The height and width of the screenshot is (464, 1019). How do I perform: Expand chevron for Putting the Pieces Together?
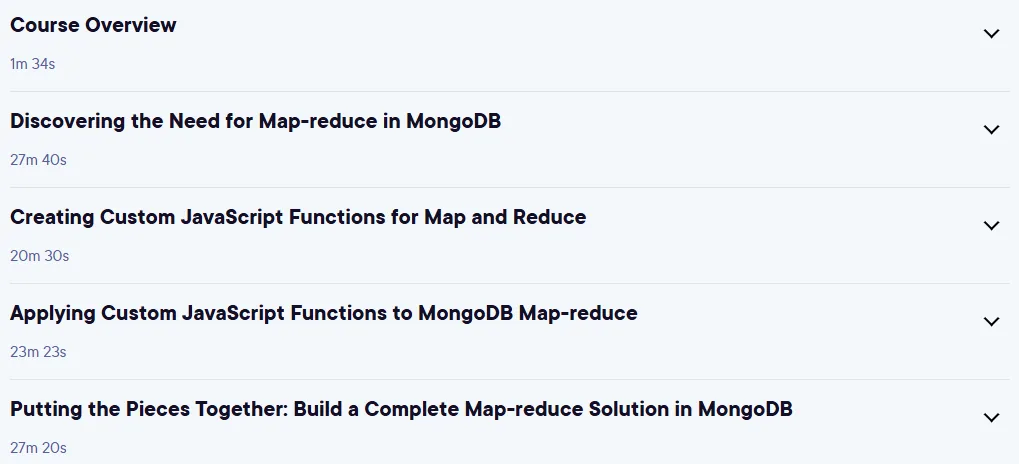991,418
